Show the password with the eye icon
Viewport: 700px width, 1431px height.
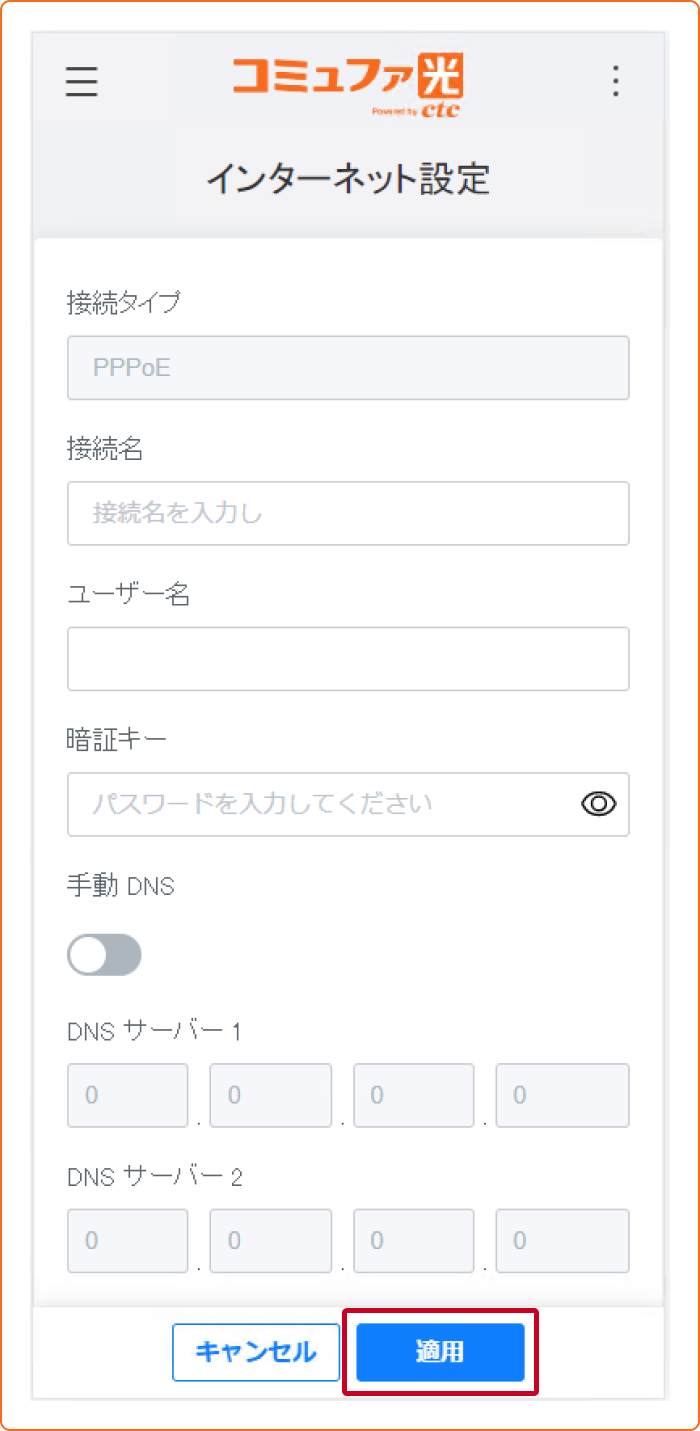coord(597,804)
